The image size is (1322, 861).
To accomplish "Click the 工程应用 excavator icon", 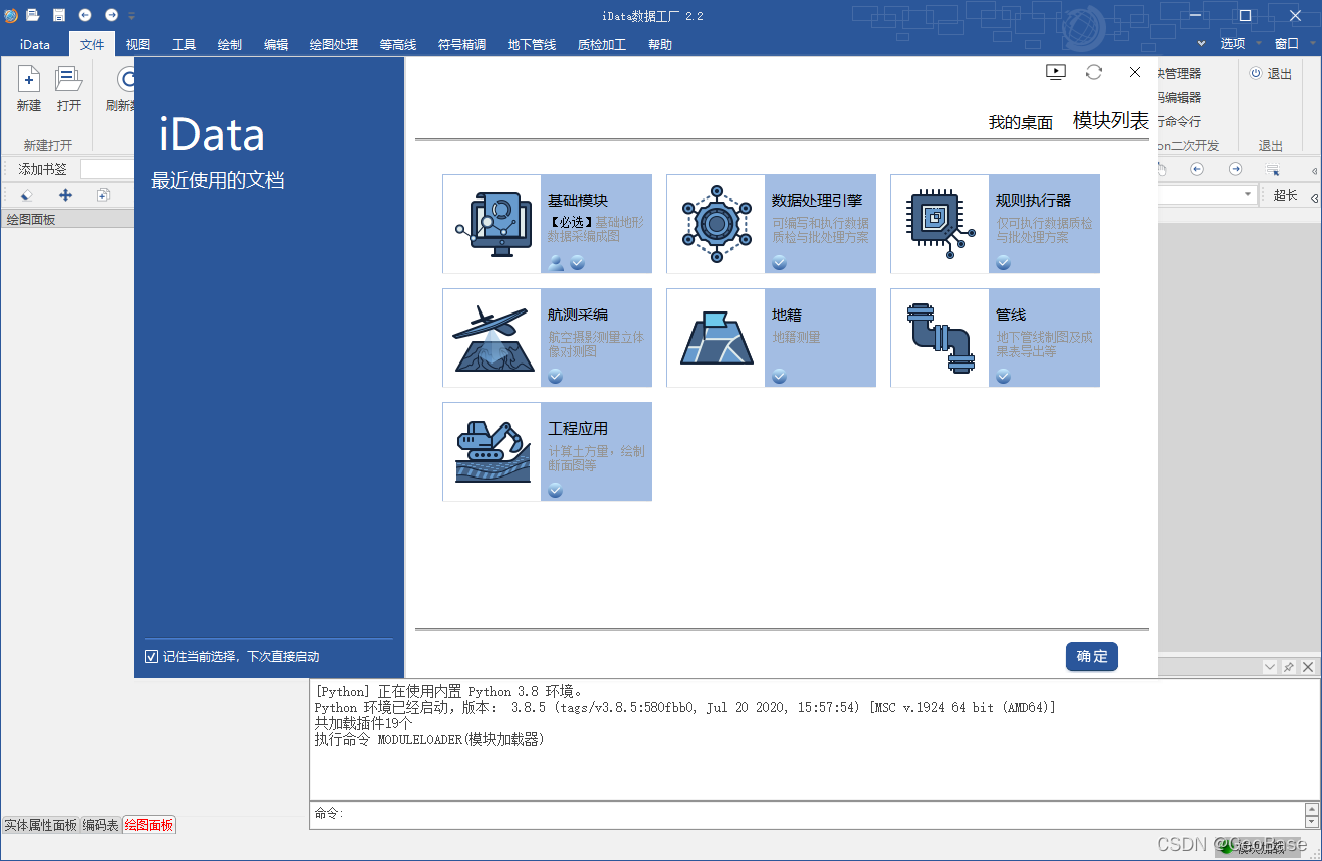I will tap(492, 452).
